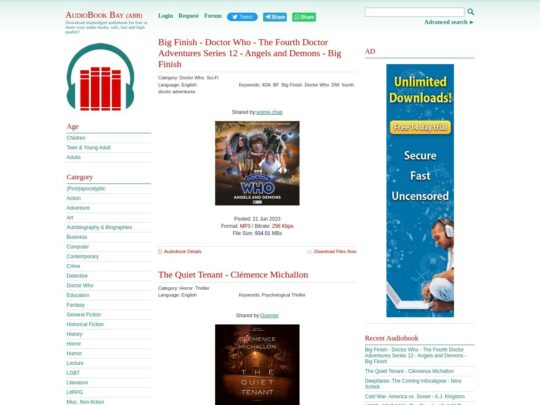The image size is (540, 405).
Task: Open the Request menu item
Action: click(188, 16)
